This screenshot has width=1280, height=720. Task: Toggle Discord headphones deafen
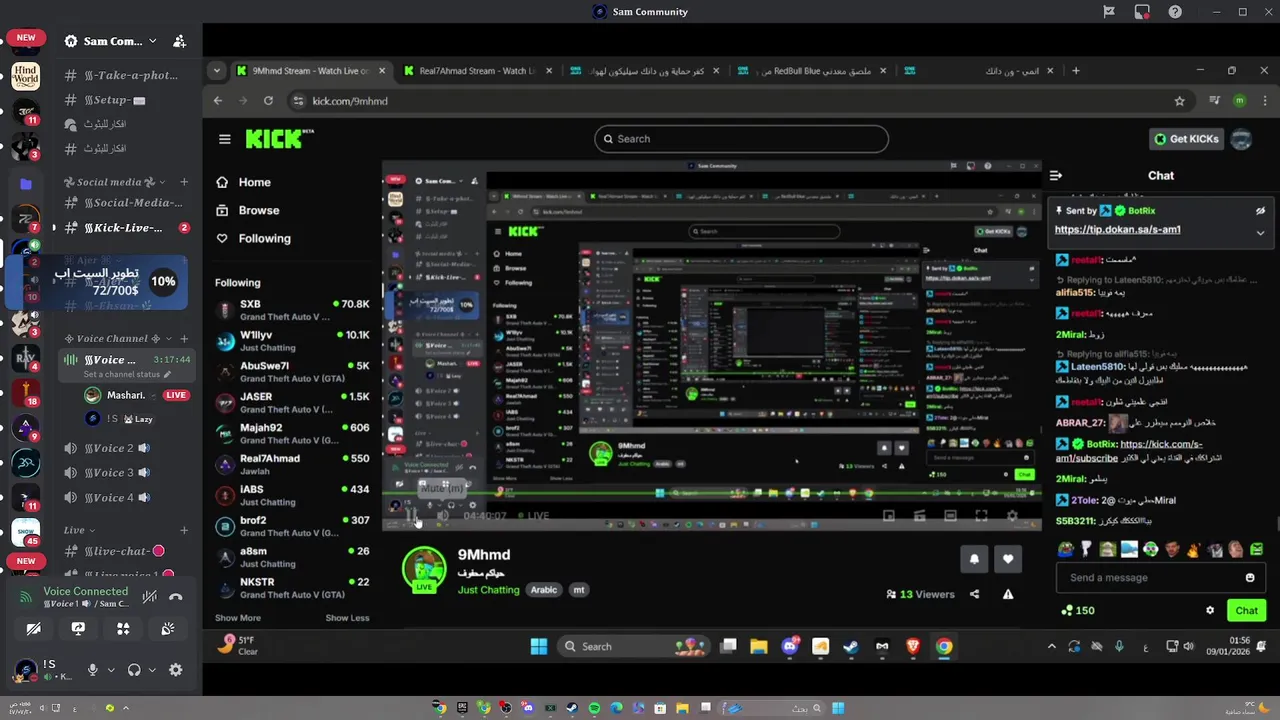click(x=134, y=670)
